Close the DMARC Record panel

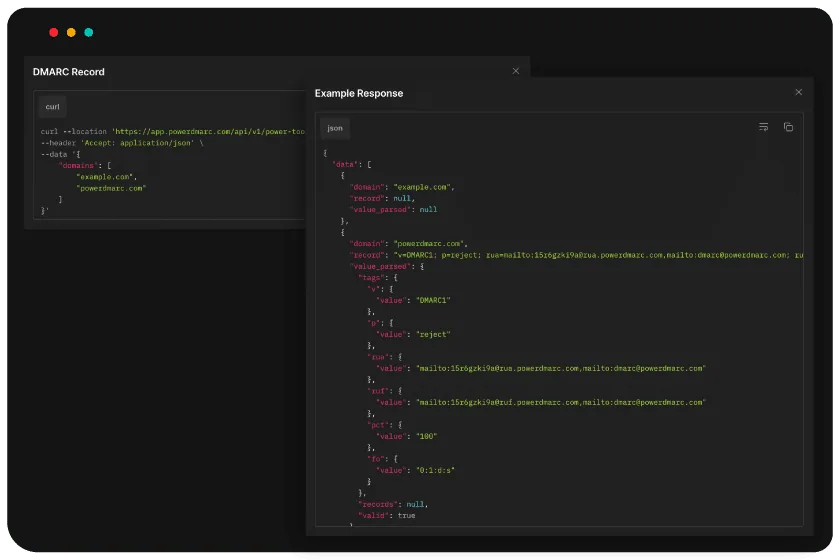pyautogui.click(x=515, y=71)
